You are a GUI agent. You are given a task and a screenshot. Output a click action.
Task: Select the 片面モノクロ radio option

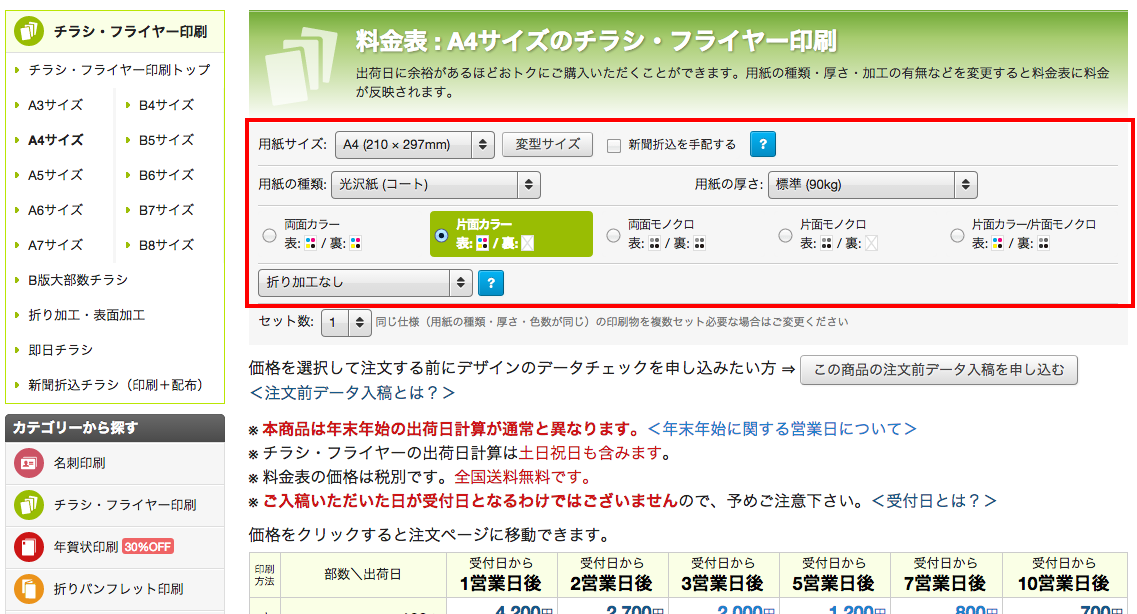(786, 236)
